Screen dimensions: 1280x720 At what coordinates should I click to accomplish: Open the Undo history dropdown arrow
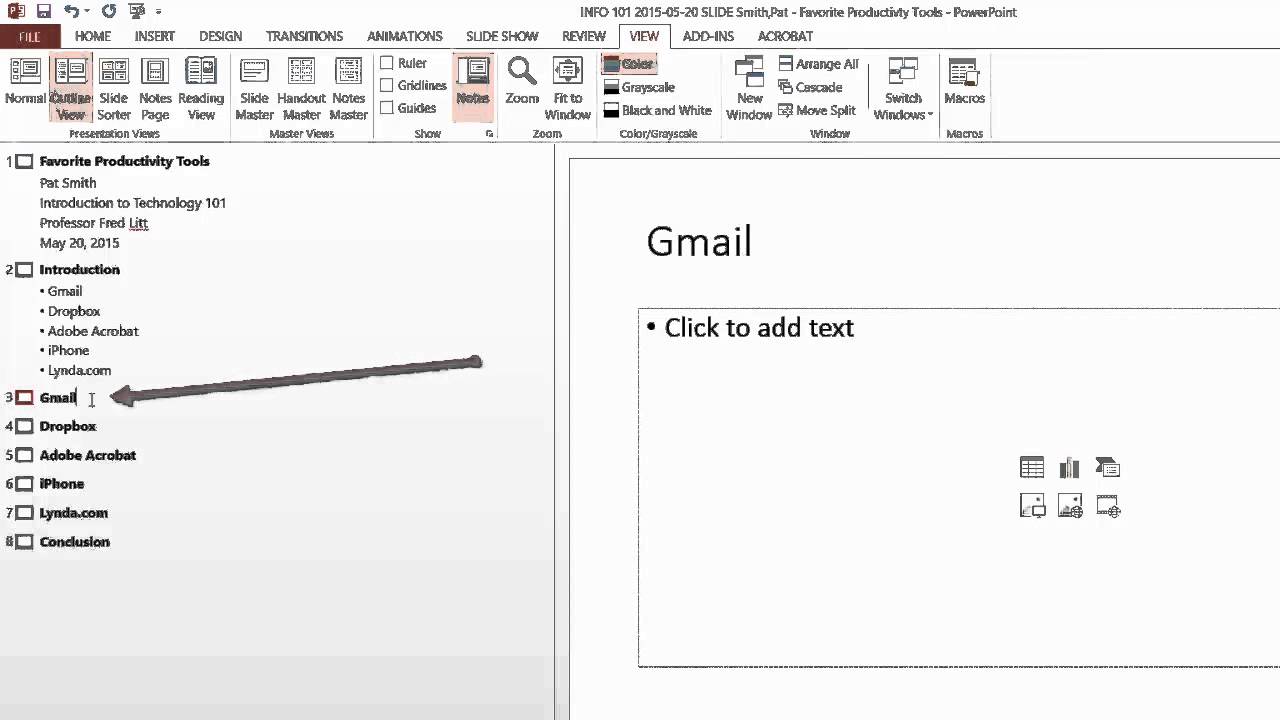[x=88, y=12]
